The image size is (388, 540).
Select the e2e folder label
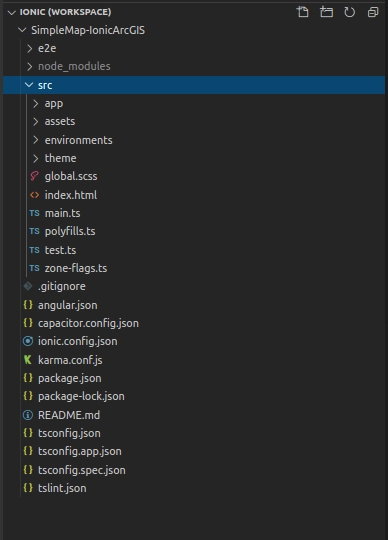(x=47, y=49)
